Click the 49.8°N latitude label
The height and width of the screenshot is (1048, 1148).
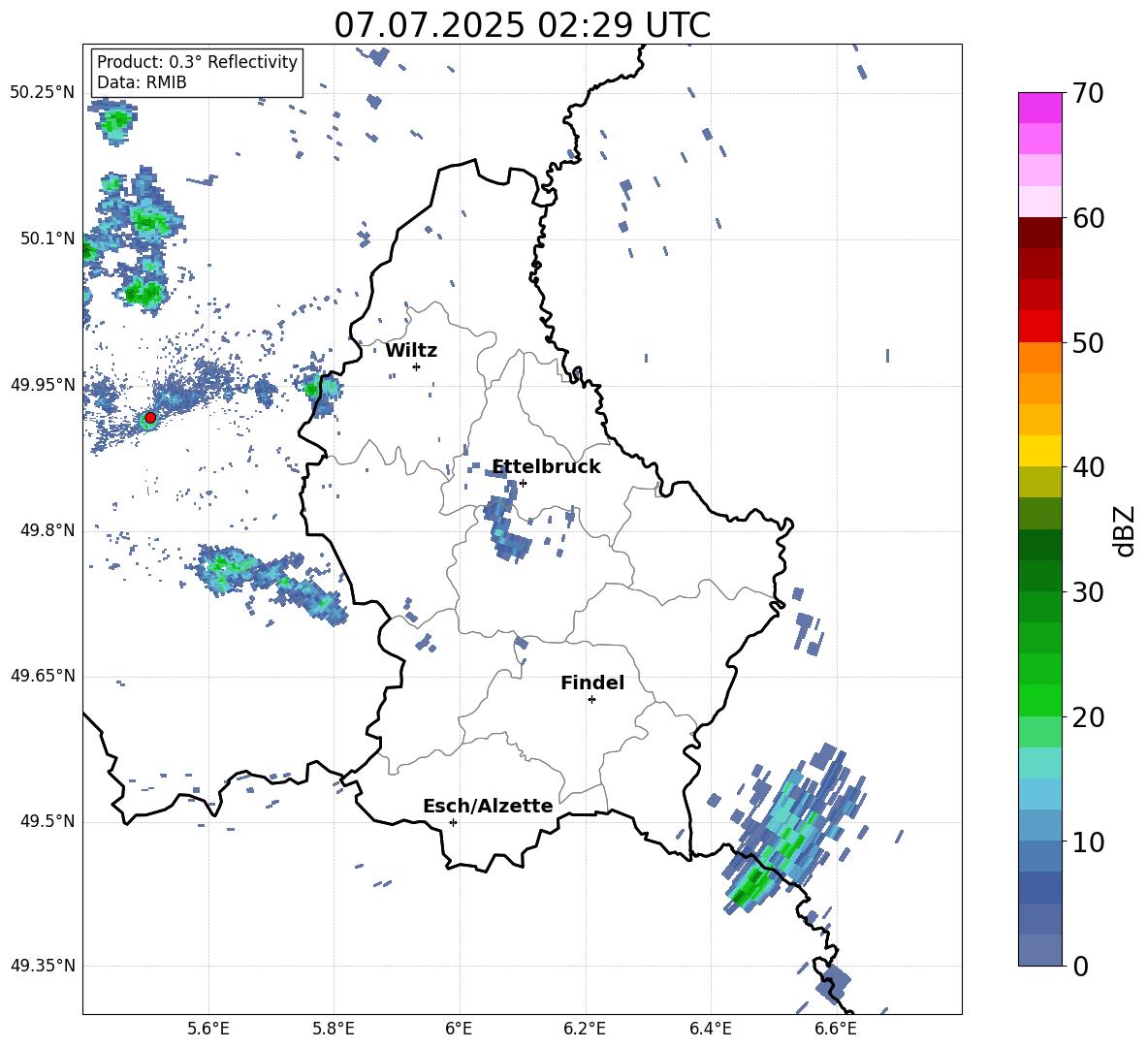tap(48, 530)
